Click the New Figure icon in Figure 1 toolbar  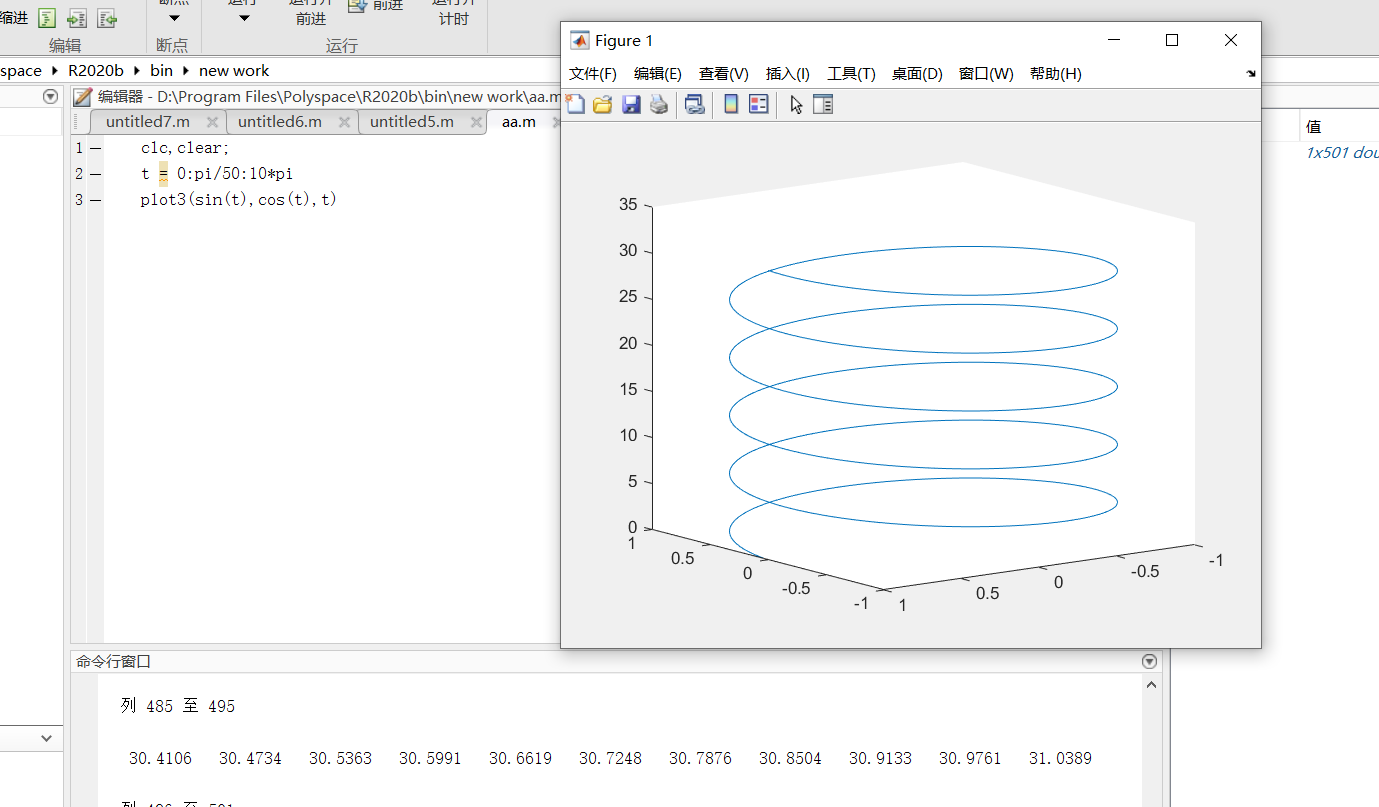575,104
